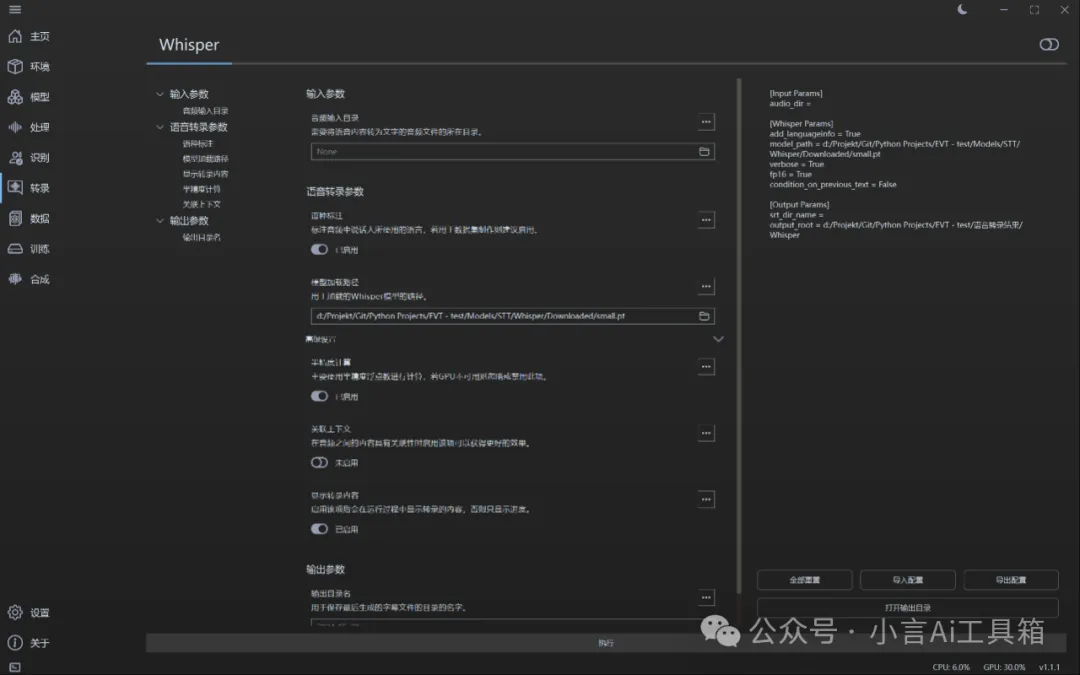The height and width of the screenshot is (675, 1080).
Task: Open 设置 settings gear in sidebar
Action: (x=29, y=612)
